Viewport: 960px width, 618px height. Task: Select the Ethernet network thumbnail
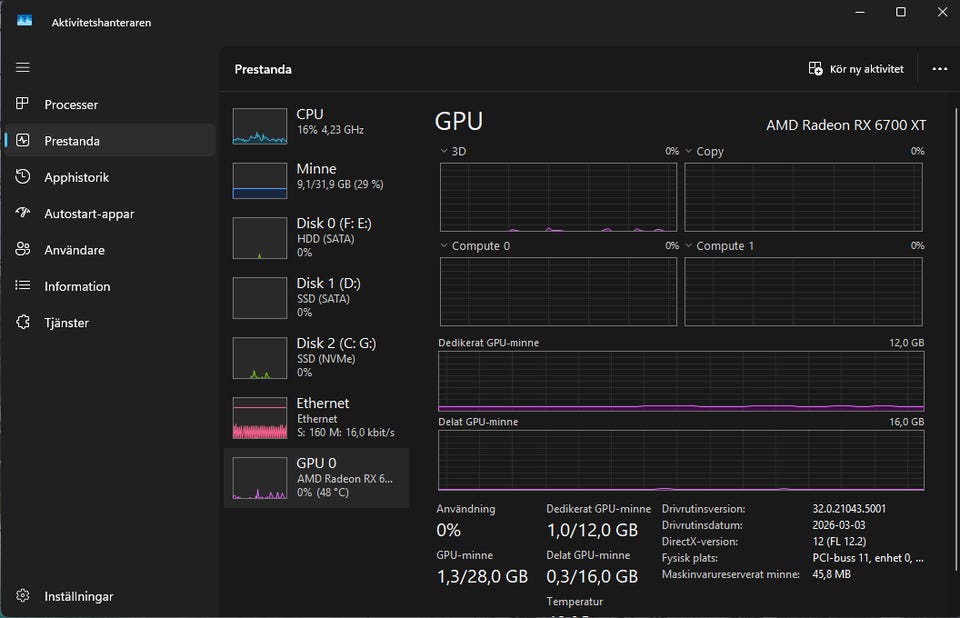[260, 418]
